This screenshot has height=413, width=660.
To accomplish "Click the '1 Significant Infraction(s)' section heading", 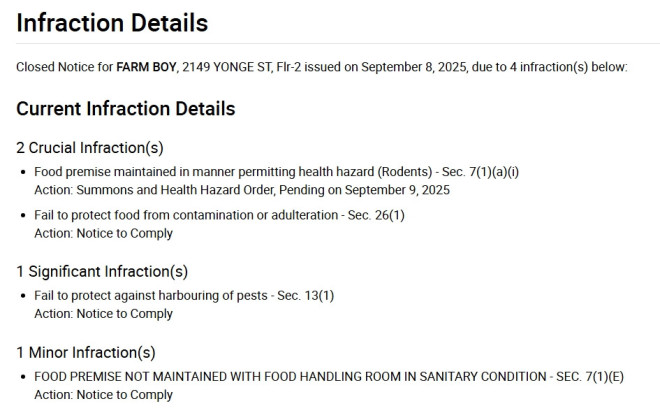I will (102, 271).
